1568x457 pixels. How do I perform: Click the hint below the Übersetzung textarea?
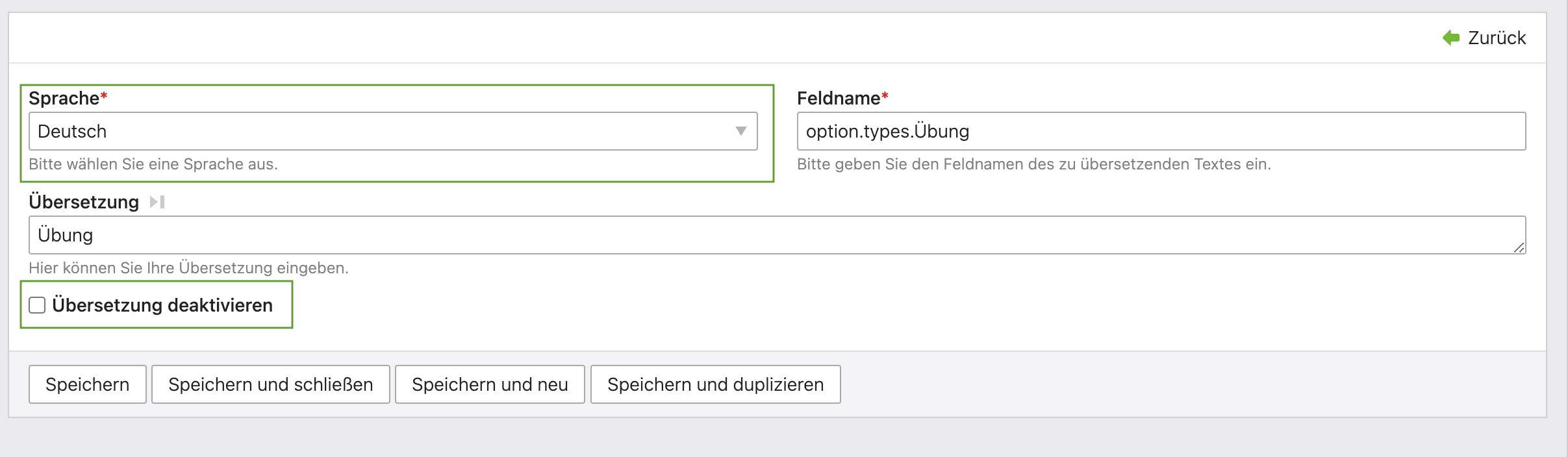(188, 268)
